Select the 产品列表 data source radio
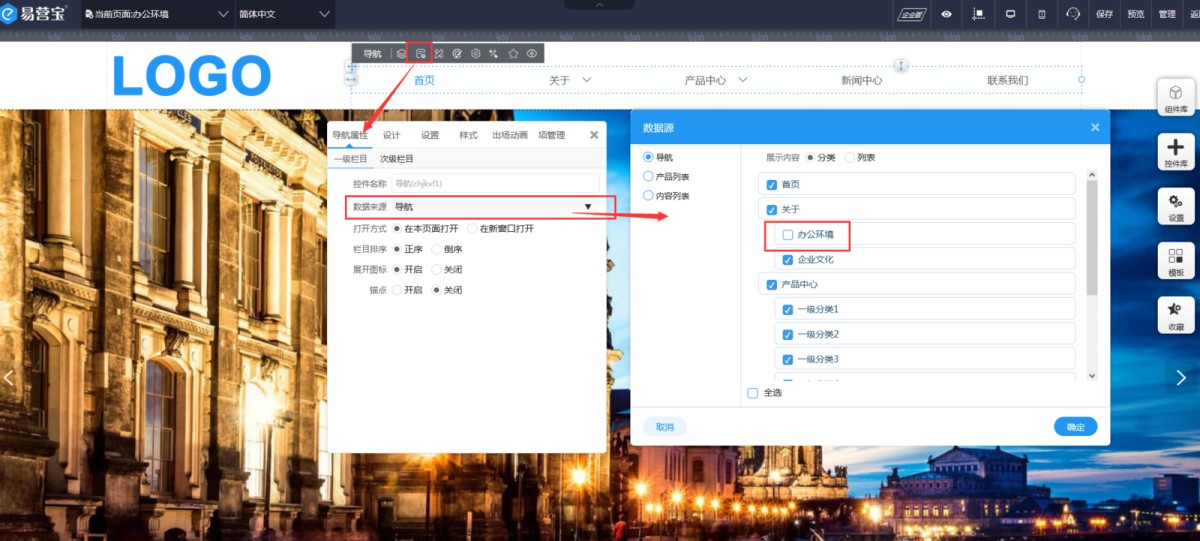 click(x=649, y=177)
